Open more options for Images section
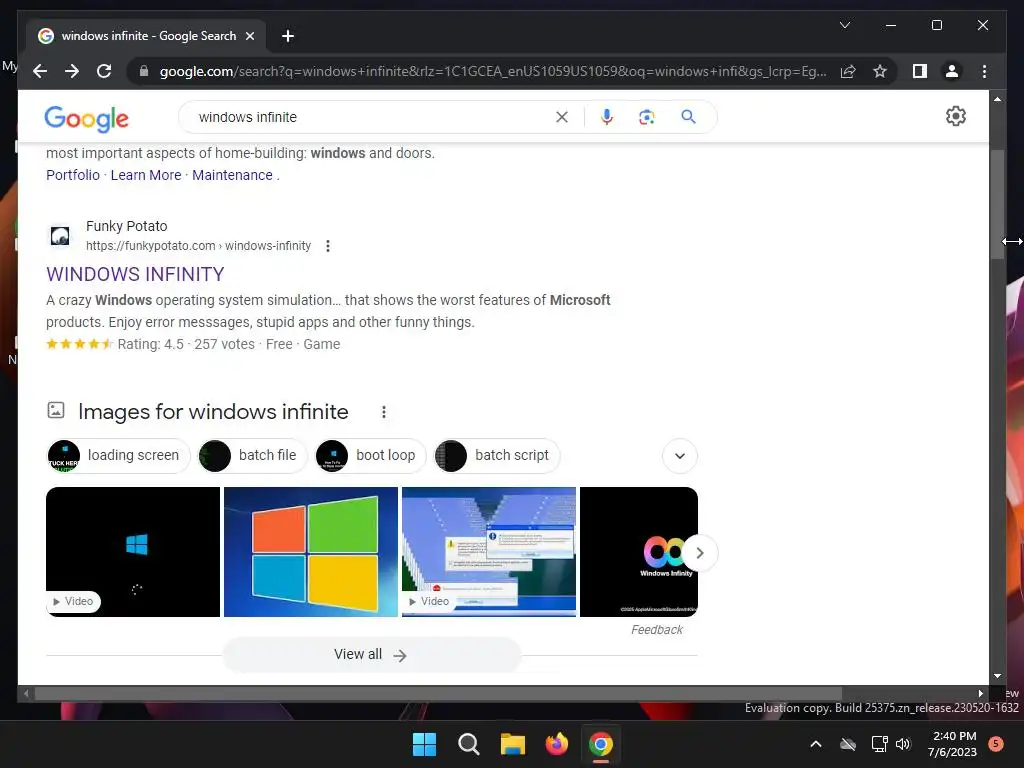 click(x=384, y=412)
